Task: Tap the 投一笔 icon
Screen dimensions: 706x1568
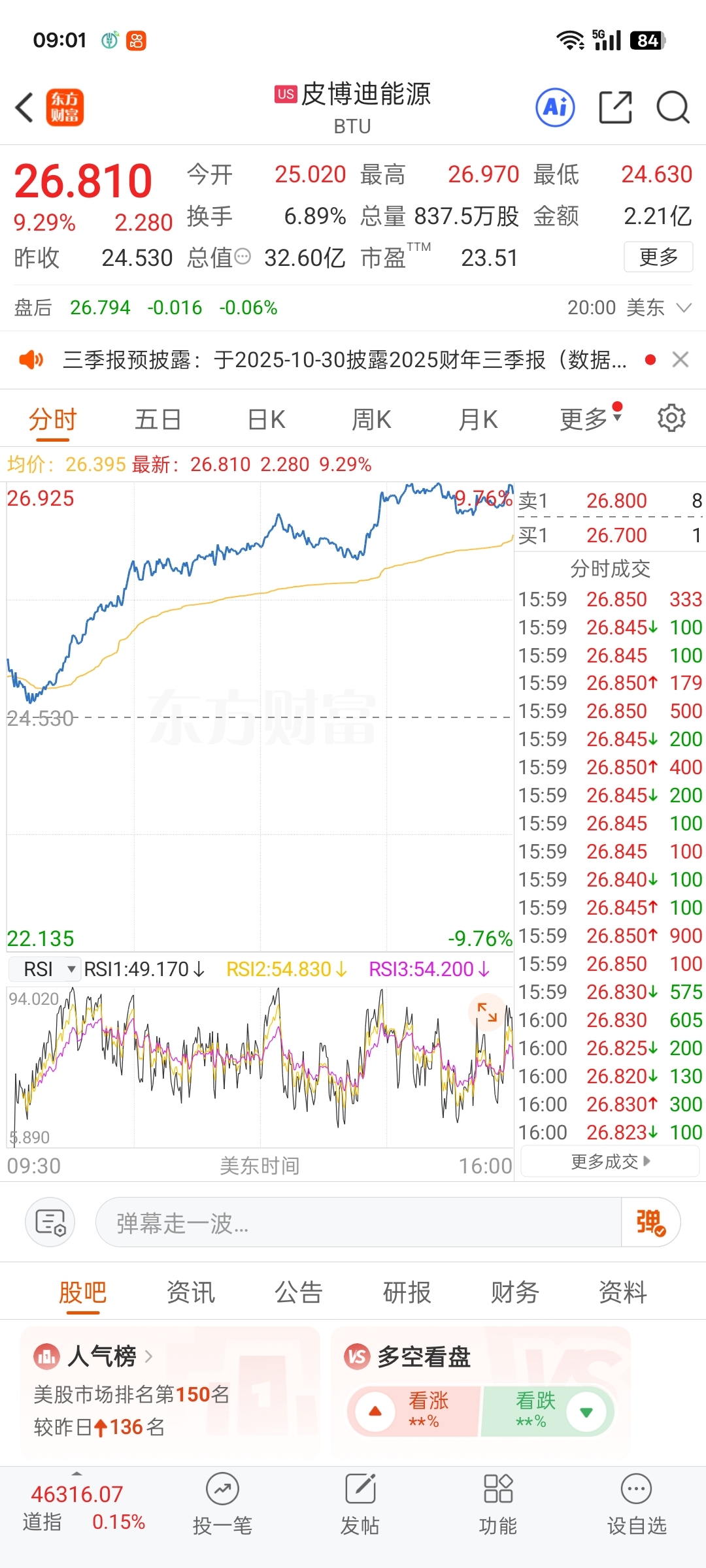Action: (x=222, y=1490)
